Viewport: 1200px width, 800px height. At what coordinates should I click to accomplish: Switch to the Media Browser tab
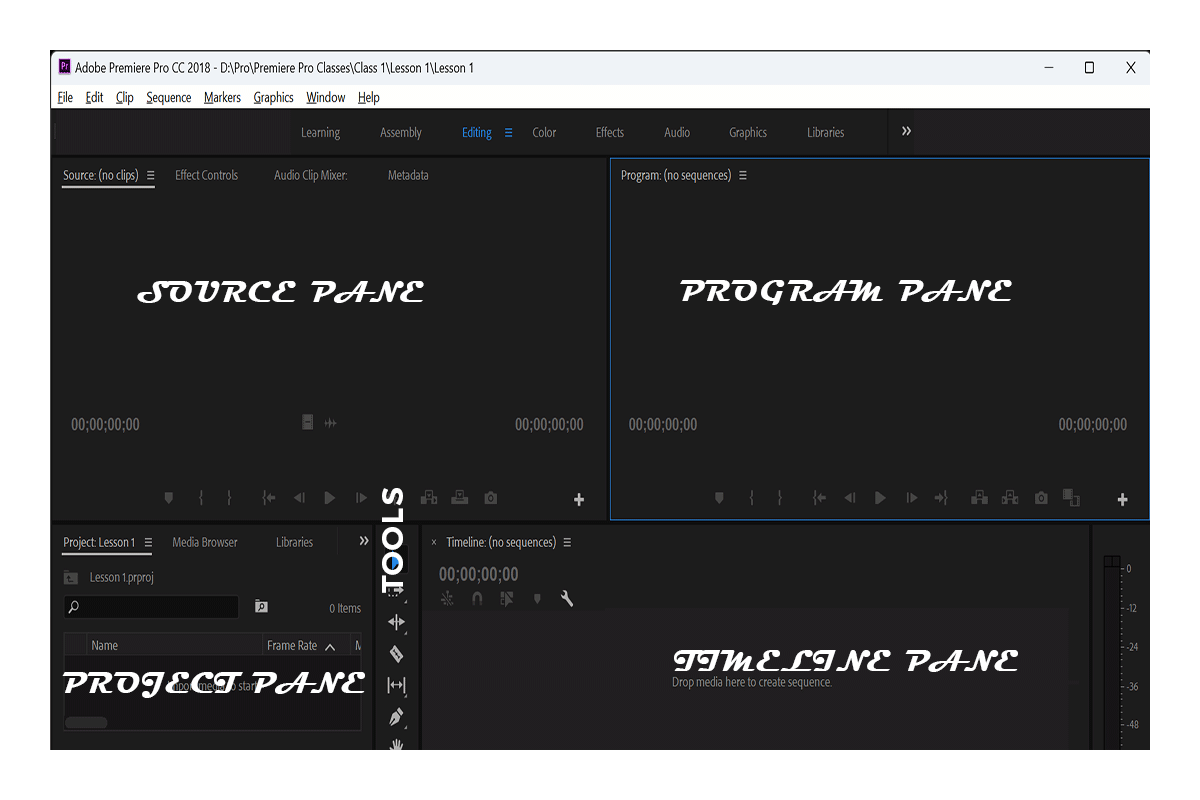[205, 542]
